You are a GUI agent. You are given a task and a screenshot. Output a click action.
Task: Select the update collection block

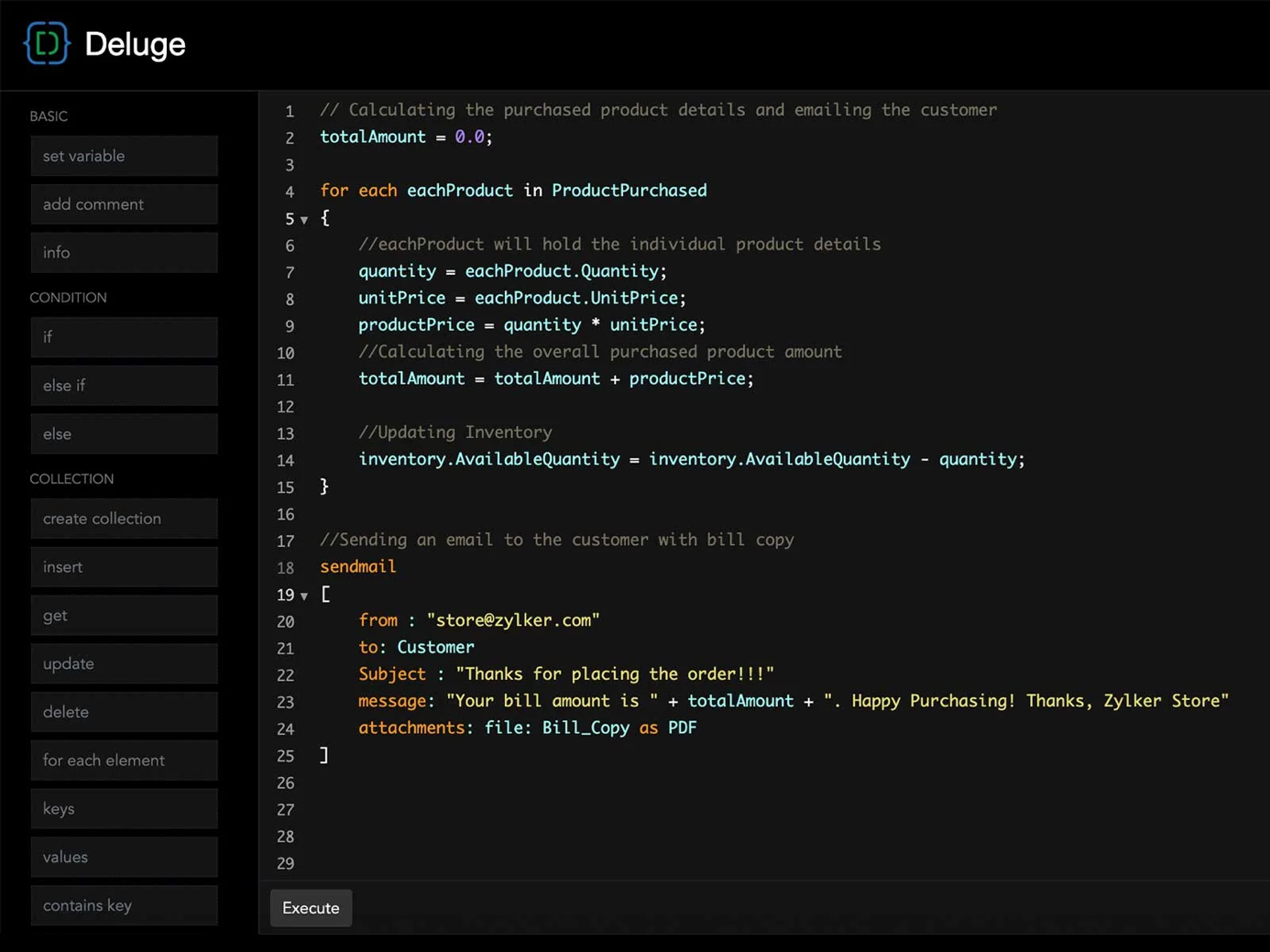(x=124, y=663)
